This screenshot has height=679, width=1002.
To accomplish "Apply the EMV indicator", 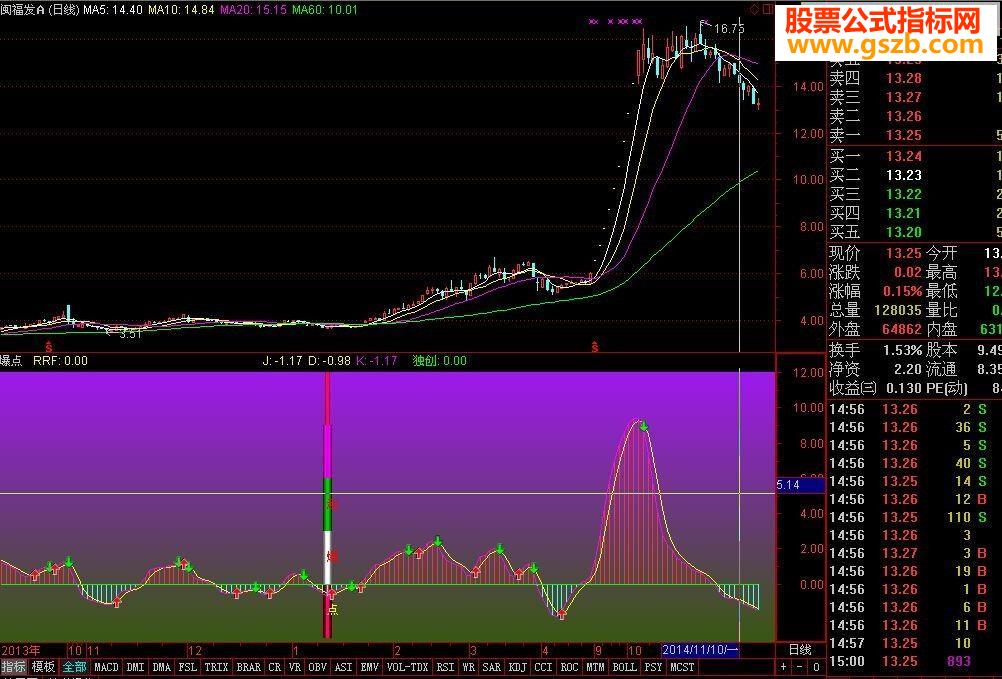I will [x=369, y=667].
